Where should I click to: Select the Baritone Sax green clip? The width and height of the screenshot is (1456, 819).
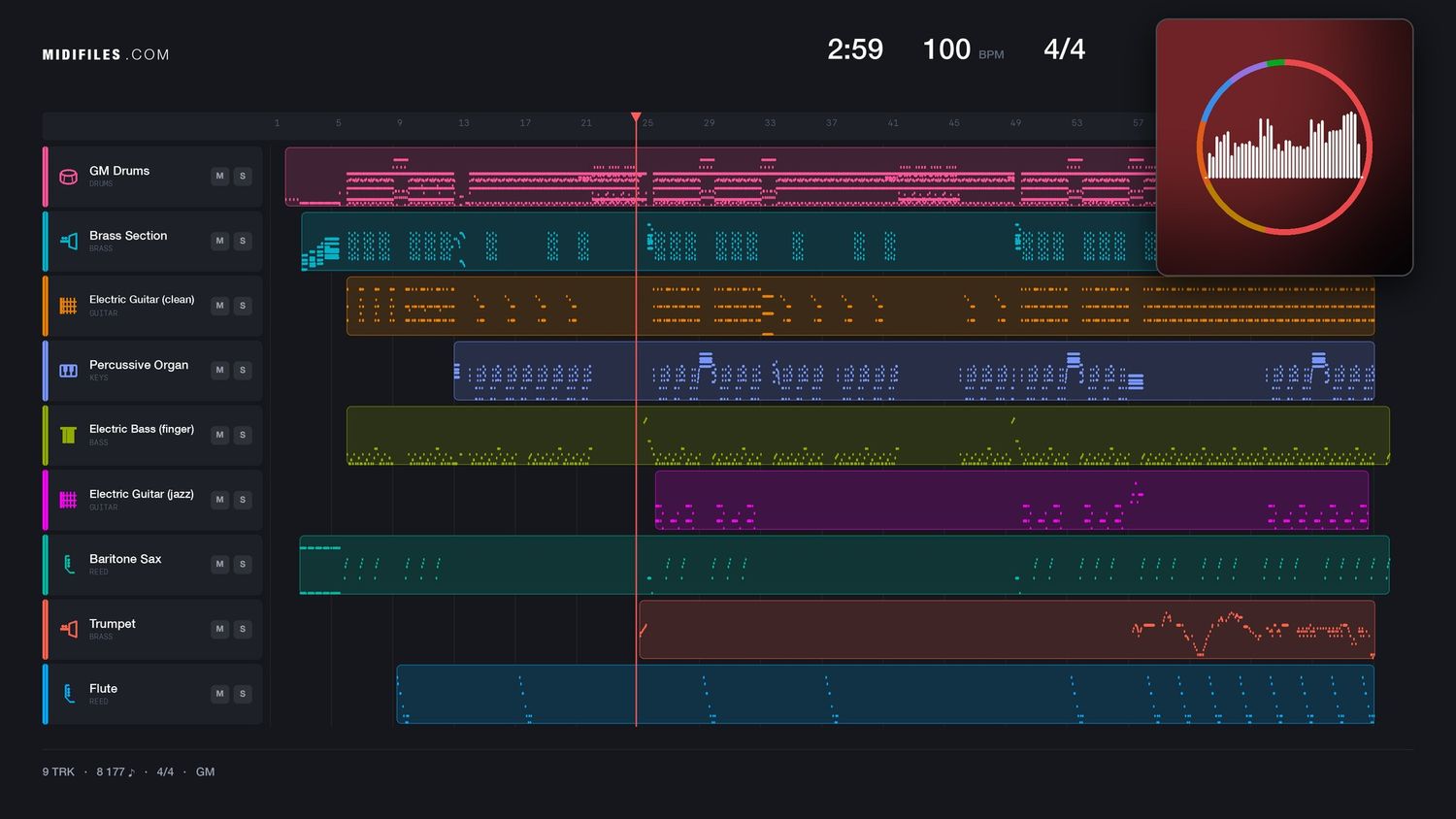click(x=844, y=565)
